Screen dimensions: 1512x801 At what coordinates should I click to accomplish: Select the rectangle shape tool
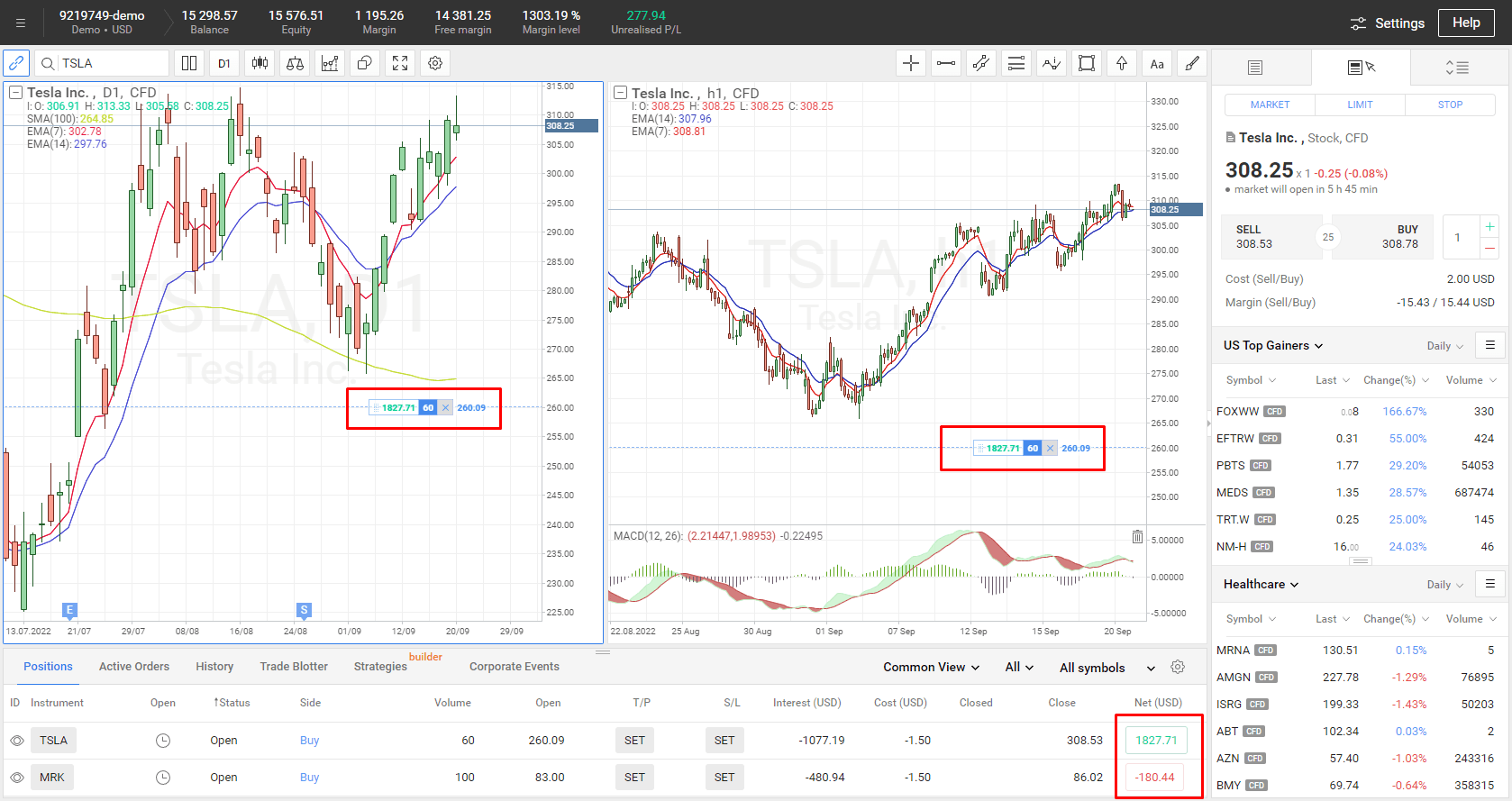pos(1087,63)
